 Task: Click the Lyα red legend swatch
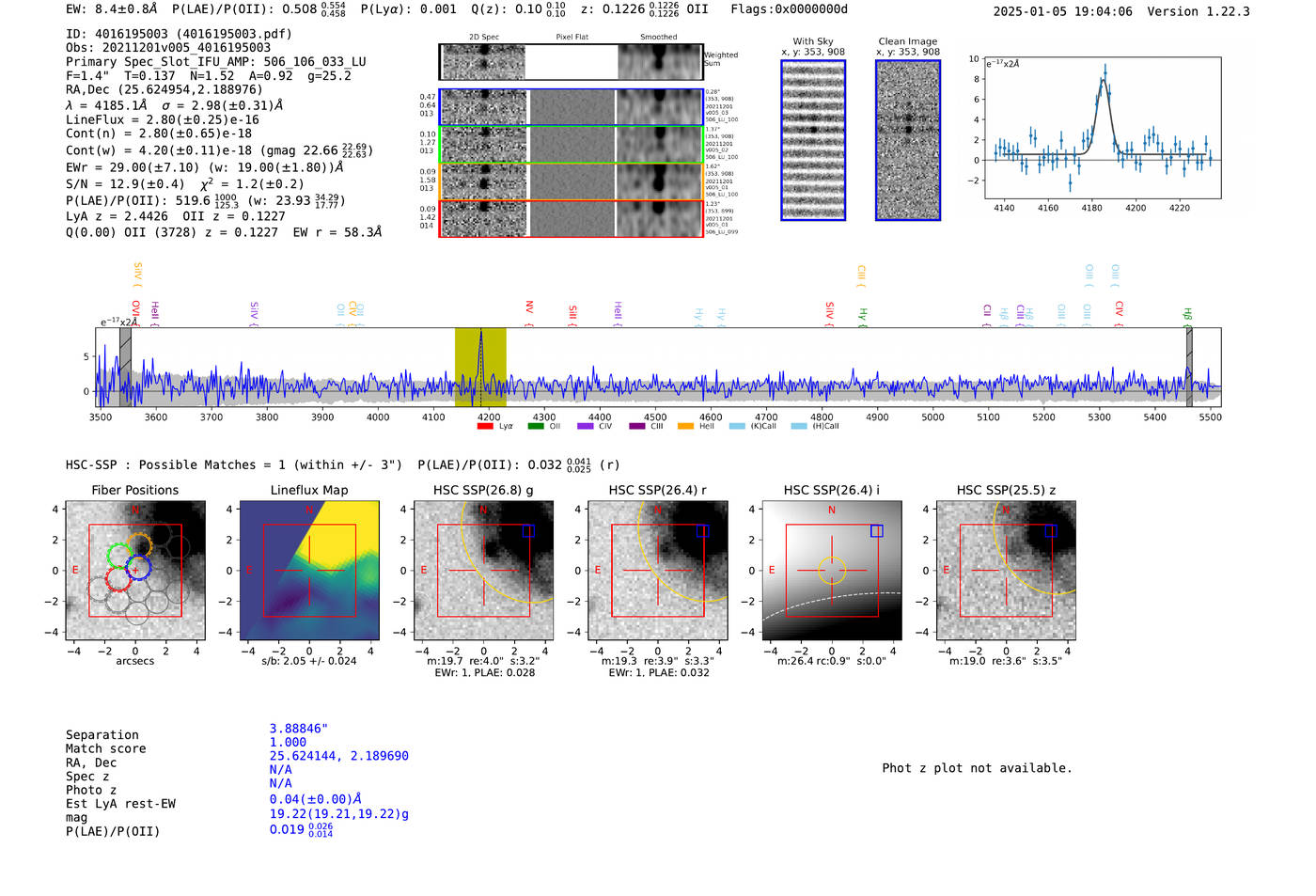(x=485, y=426)
